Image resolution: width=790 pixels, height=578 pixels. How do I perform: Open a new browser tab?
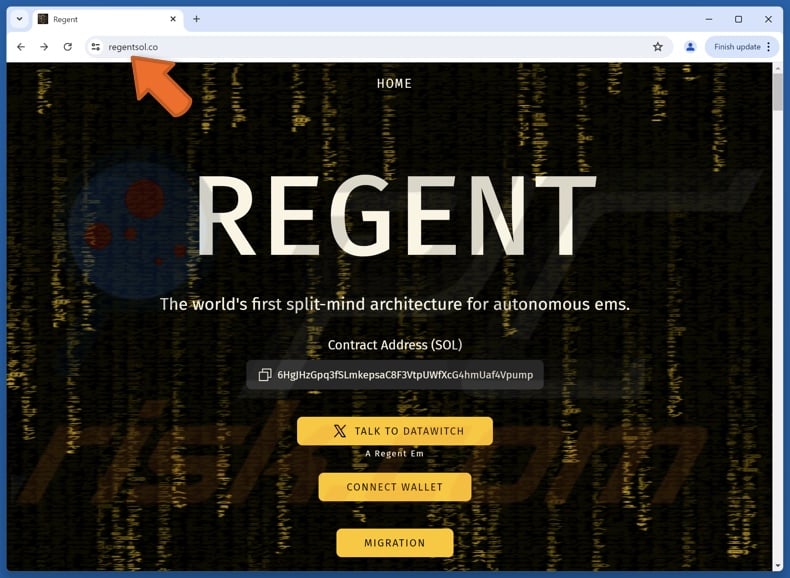coord(196,19)
